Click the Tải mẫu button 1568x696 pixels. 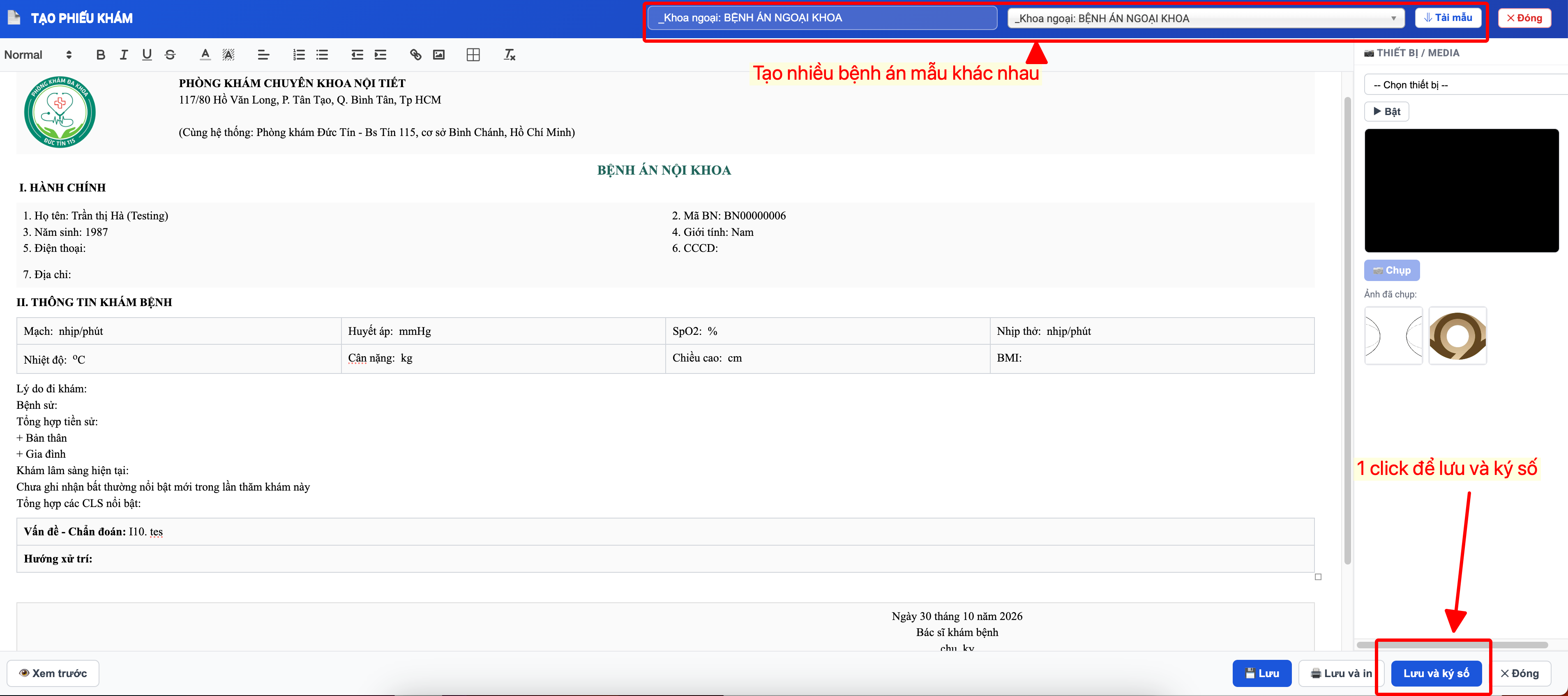click(1448, 18)
